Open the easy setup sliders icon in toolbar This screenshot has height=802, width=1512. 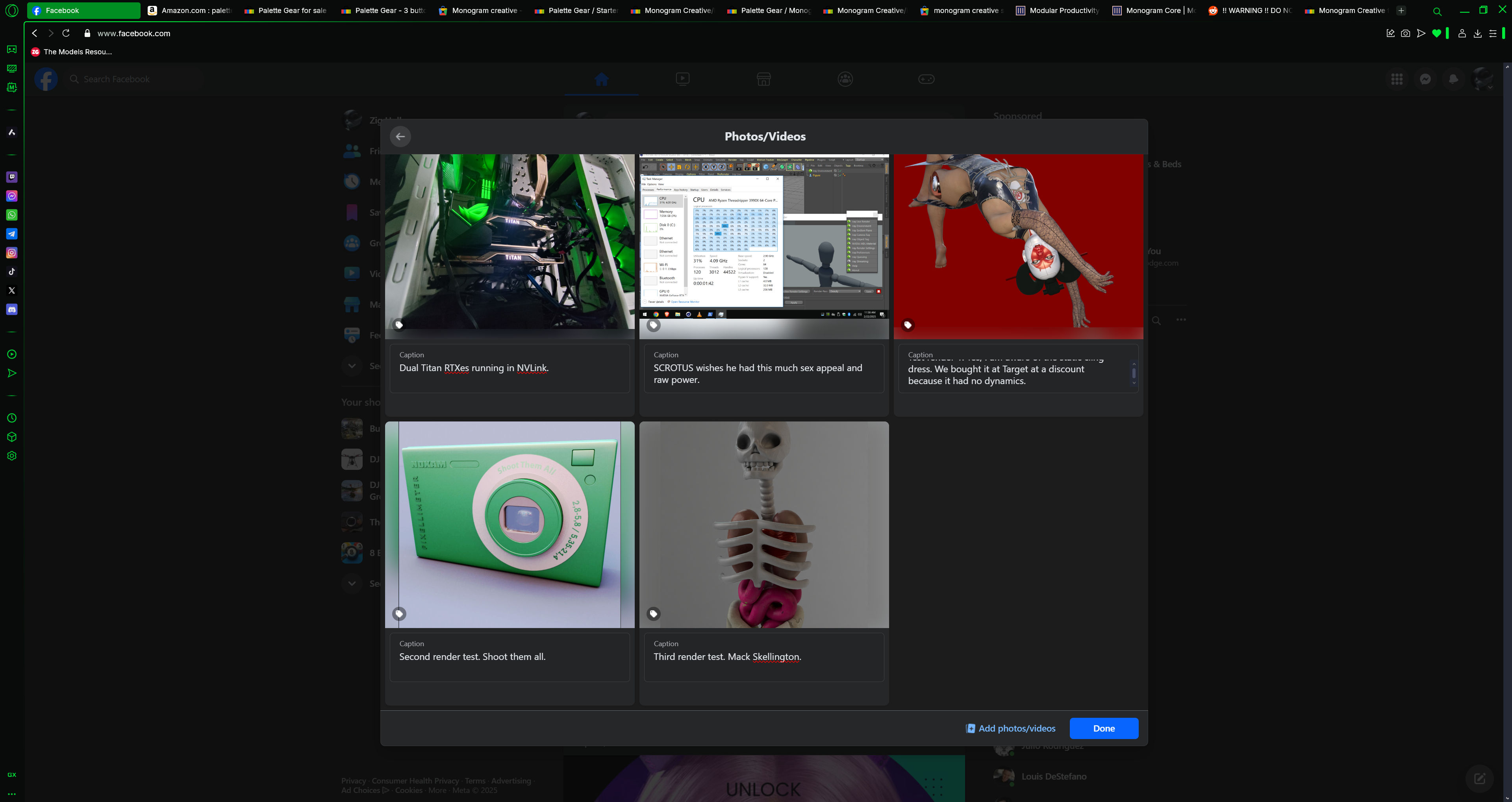tap(1493, 33)
